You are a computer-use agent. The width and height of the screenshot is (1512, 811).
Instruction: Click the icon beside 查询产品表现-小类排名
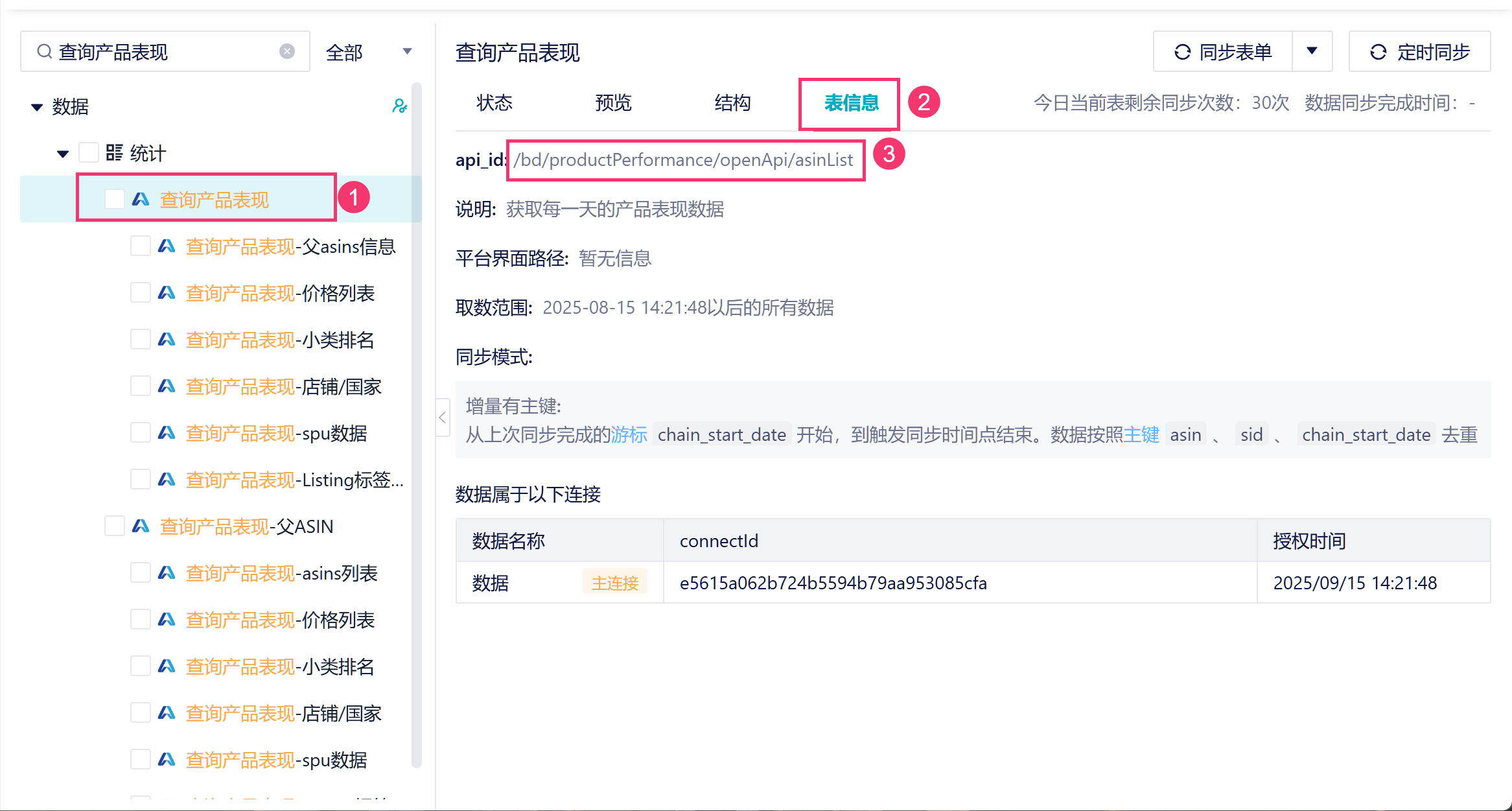(x=167, y=339)
